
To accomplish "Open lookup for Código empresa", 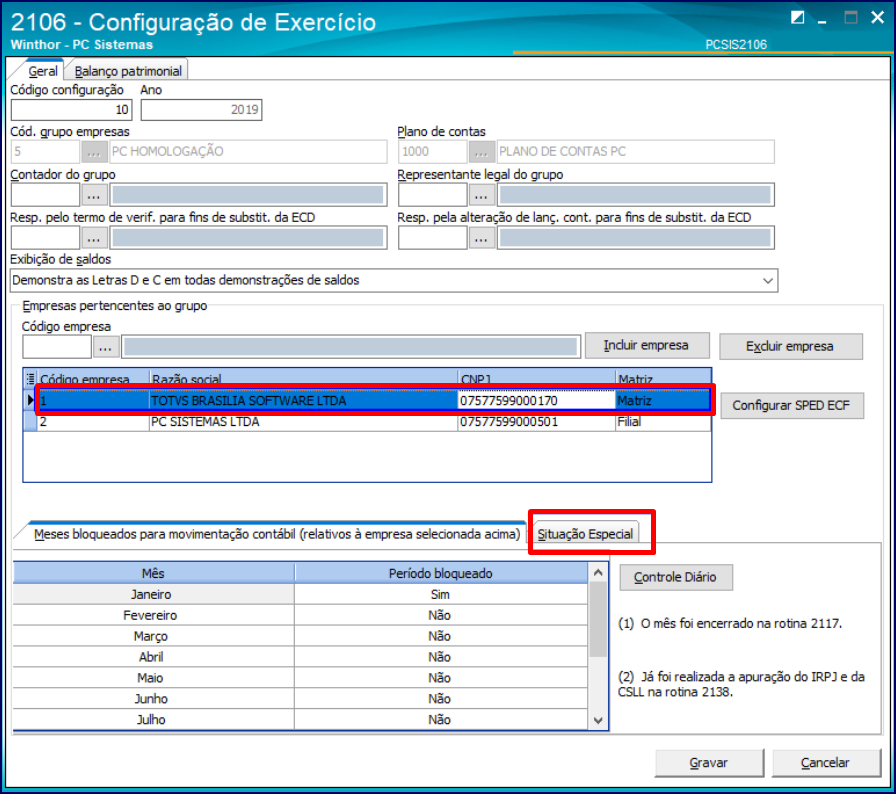I will coord(106,347).
